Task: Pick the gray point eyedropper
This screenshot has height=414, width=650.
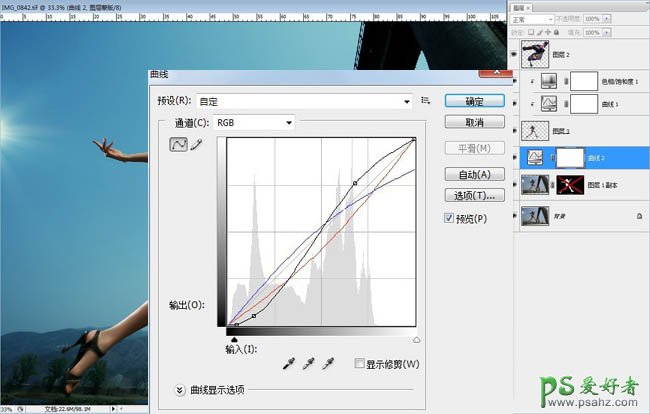Action: (308, 363)
